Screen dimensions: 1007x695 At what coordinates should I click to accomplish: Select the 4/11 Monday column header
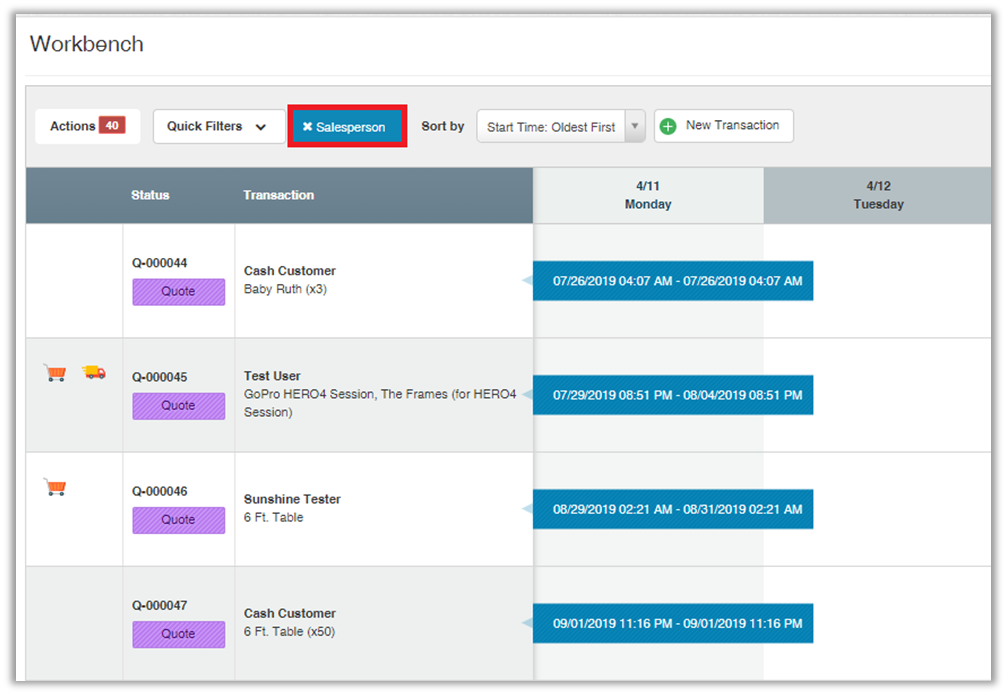648,195
